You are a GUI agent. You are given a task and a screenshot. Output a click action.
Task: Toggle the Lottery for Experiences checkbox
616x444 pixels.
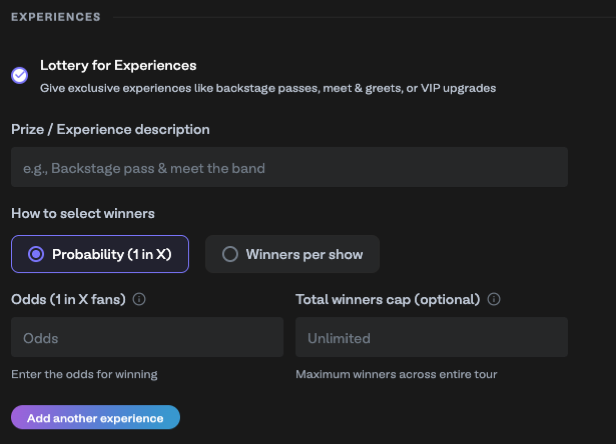point(19,75)
